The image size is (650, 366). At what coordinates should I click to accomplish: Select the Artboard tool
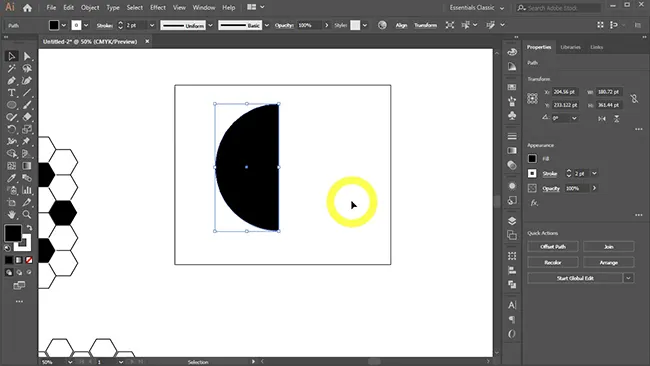[12, 203]
